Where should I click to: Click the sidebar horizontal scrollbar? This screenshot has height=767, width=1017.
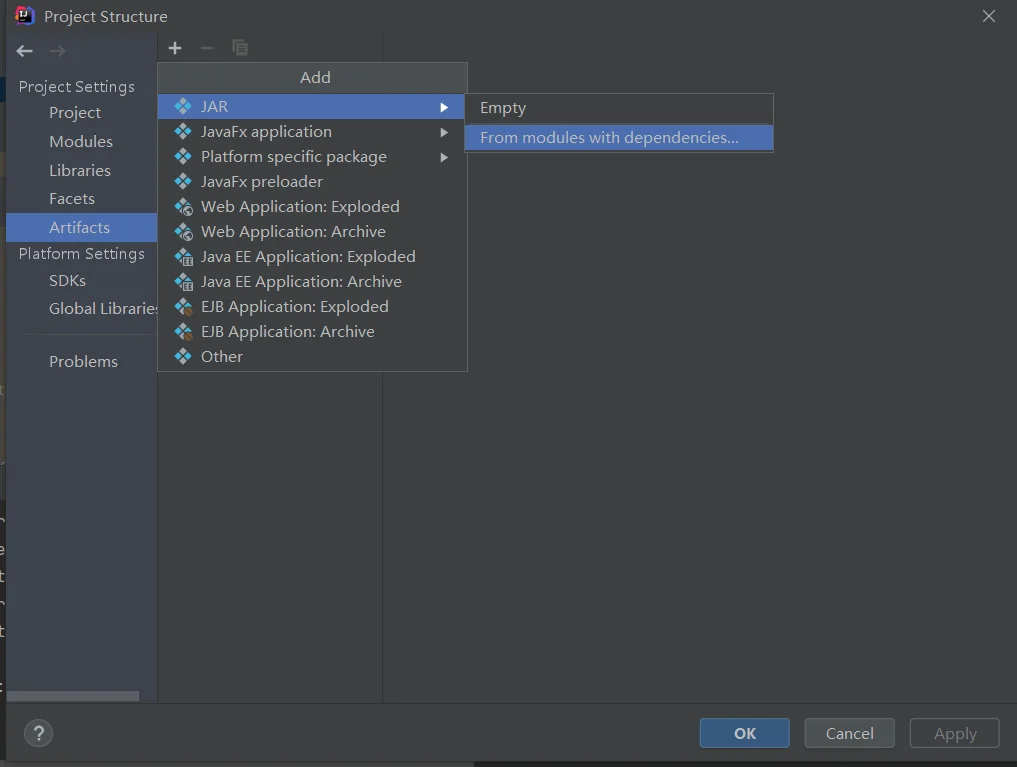72,696
